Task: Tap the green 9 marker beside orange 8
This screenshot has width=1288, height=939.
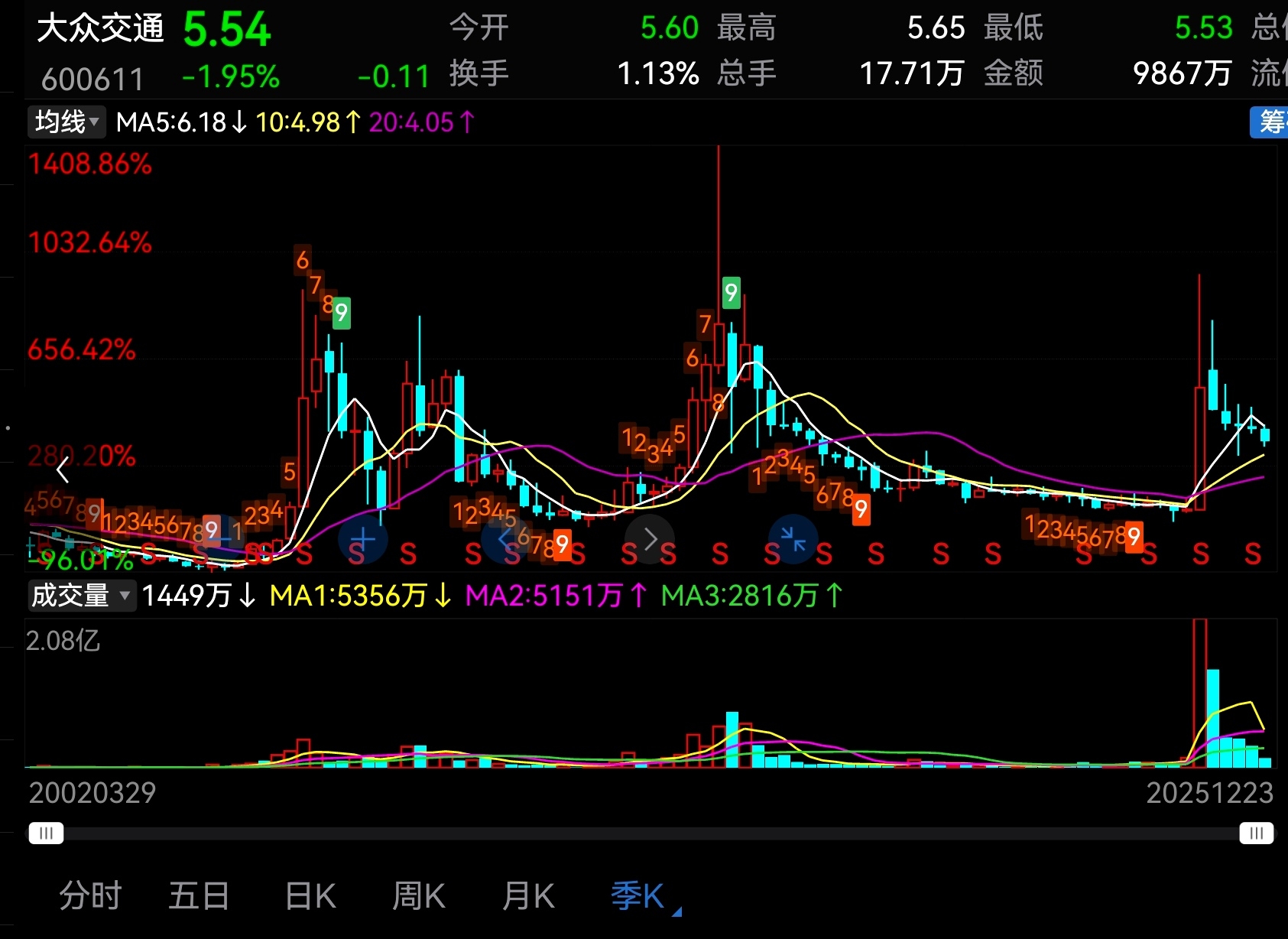Action: point(342,313)
